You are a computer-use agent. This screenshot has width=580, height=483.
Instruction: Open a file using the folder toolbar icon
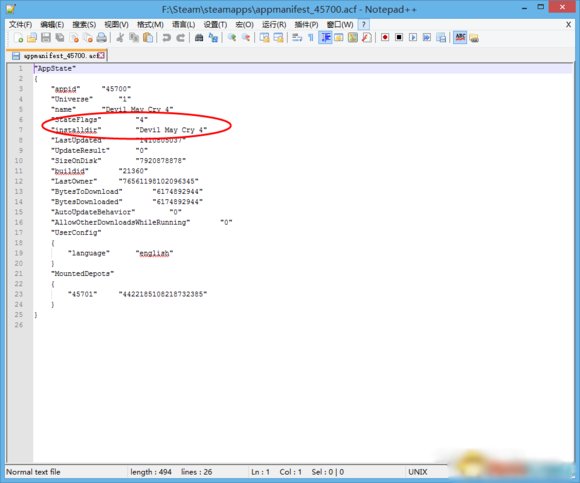click(32, 38)
